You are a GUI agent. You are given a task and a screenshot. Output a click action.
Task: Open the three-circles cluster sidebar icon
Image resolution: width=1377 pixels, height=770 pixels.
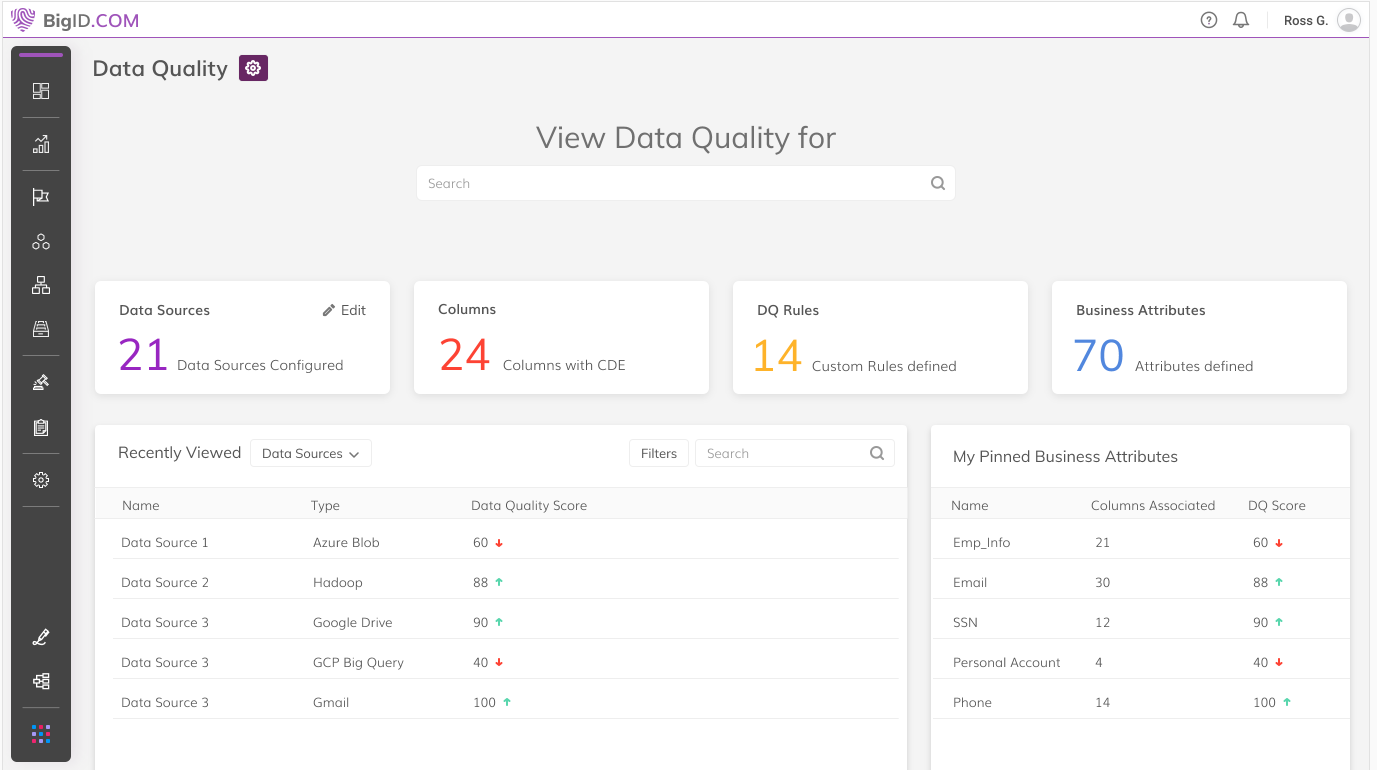41,242
